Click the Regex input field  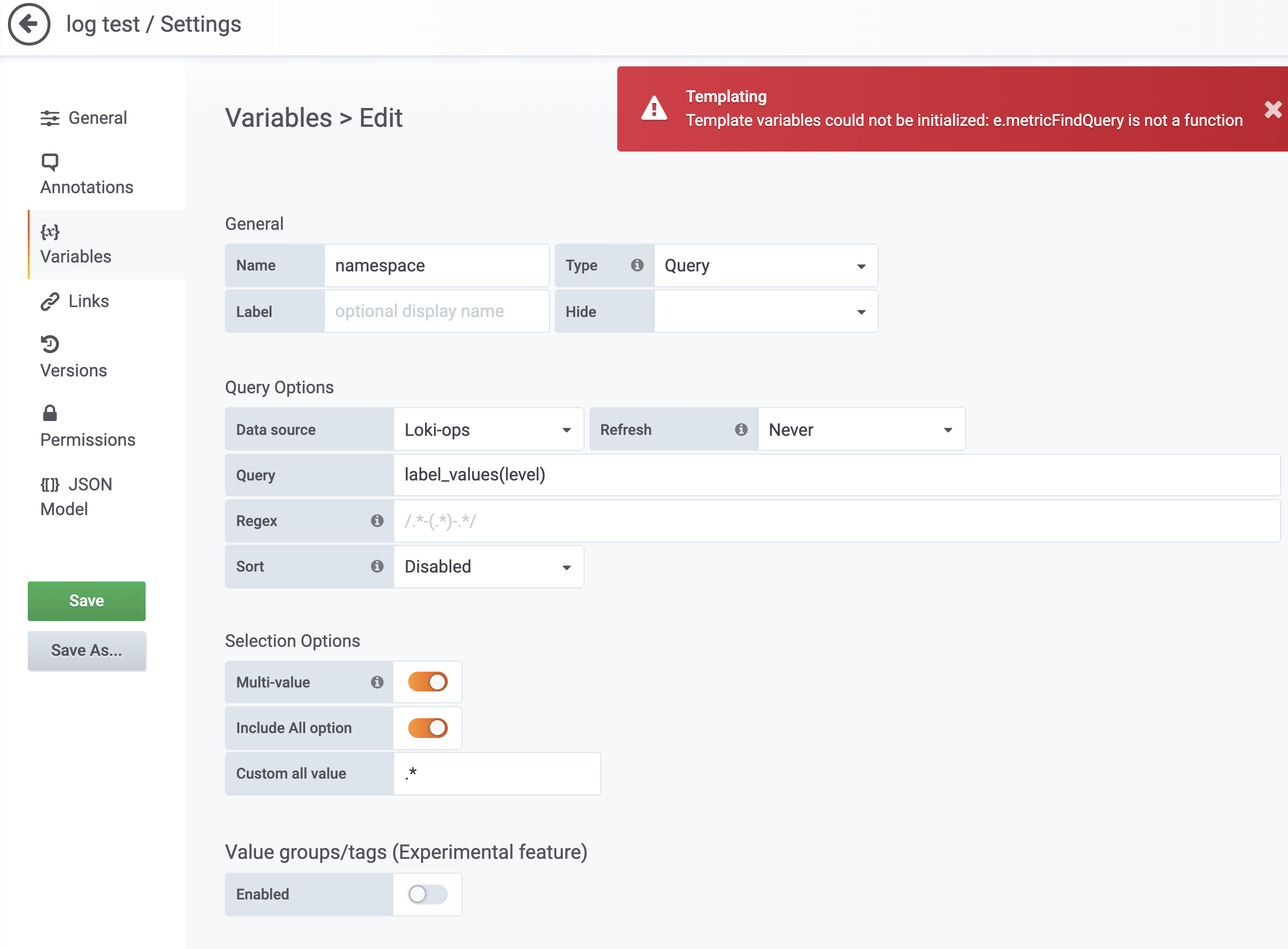point(837,521)
